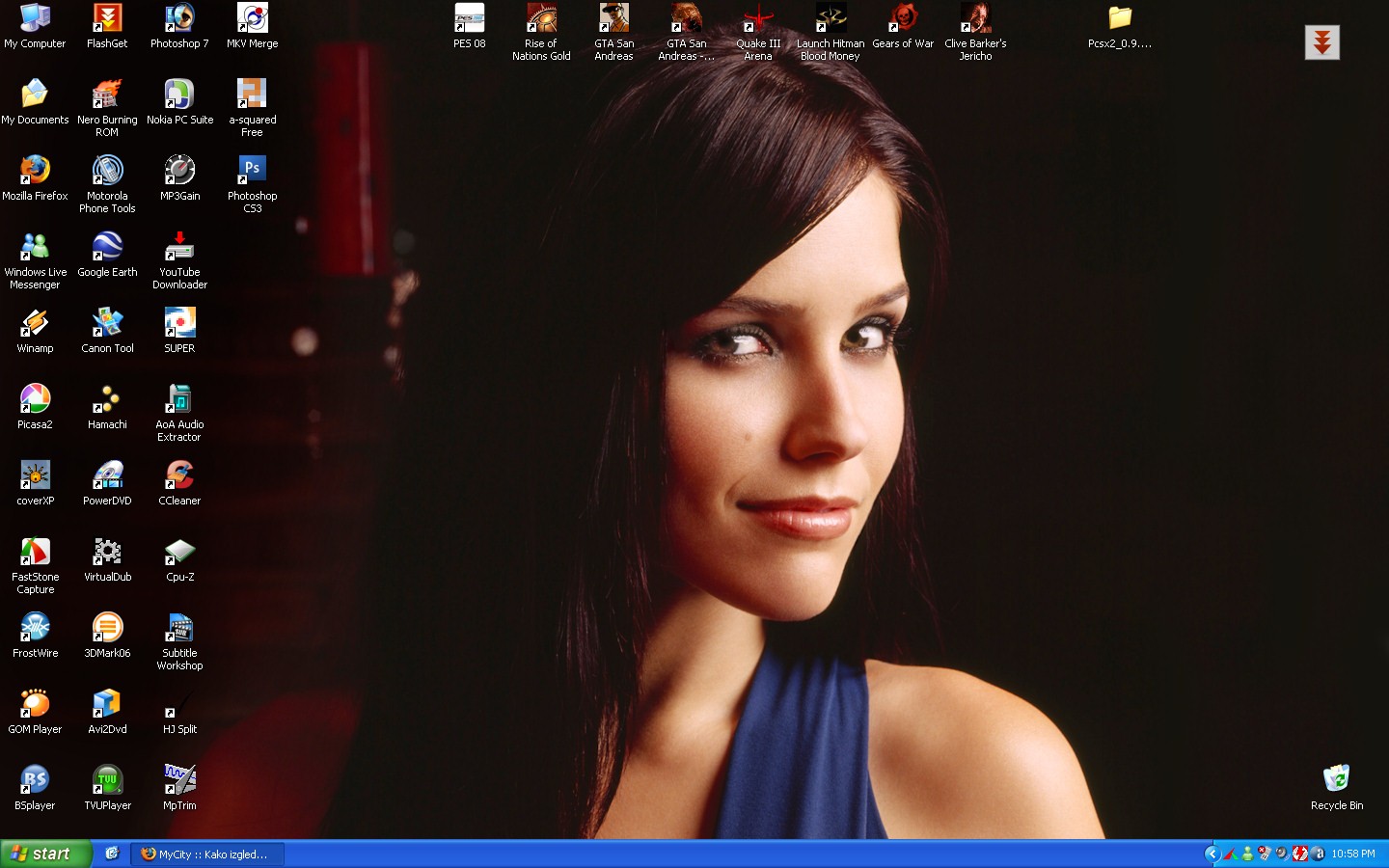The image size is (1389, 868).
Task: Select the Nokia PC Suite icon
Action: pos(179,103)
